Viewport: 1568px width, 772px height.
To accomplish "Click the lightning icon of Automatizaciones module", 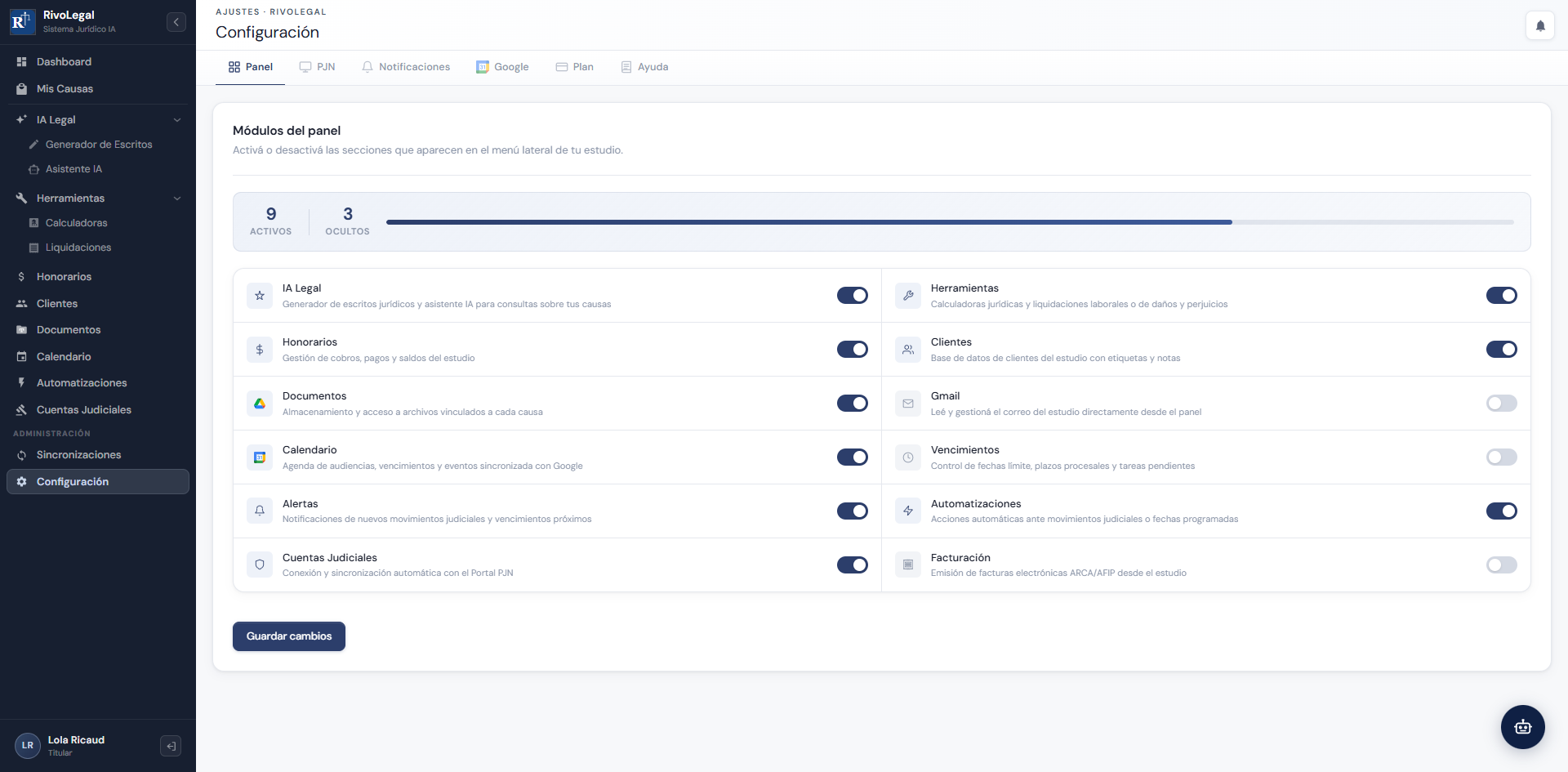I will coord(908,511).
